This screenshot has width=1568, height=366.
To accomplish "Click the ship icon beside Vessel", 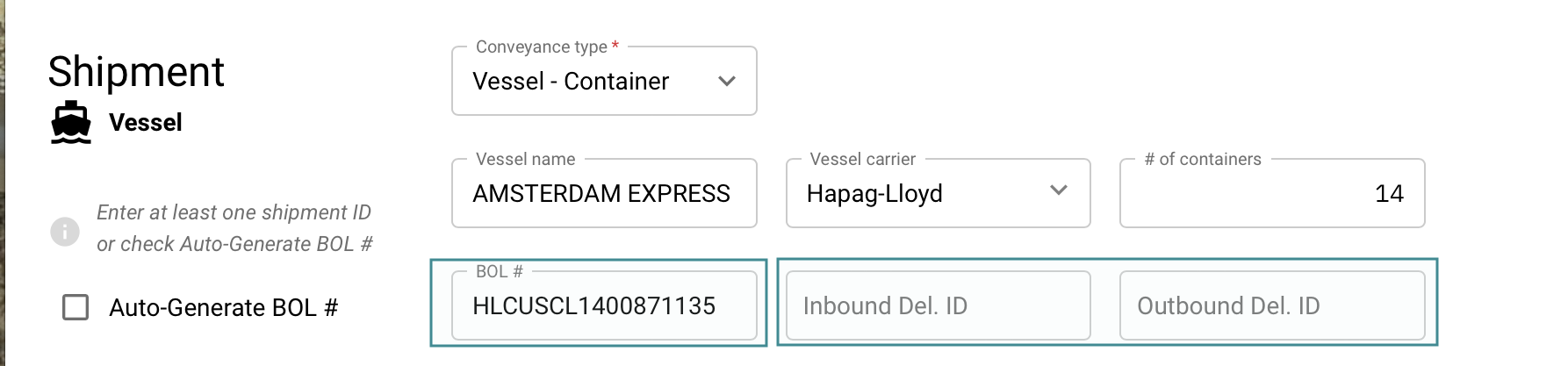I will point(71,123).
